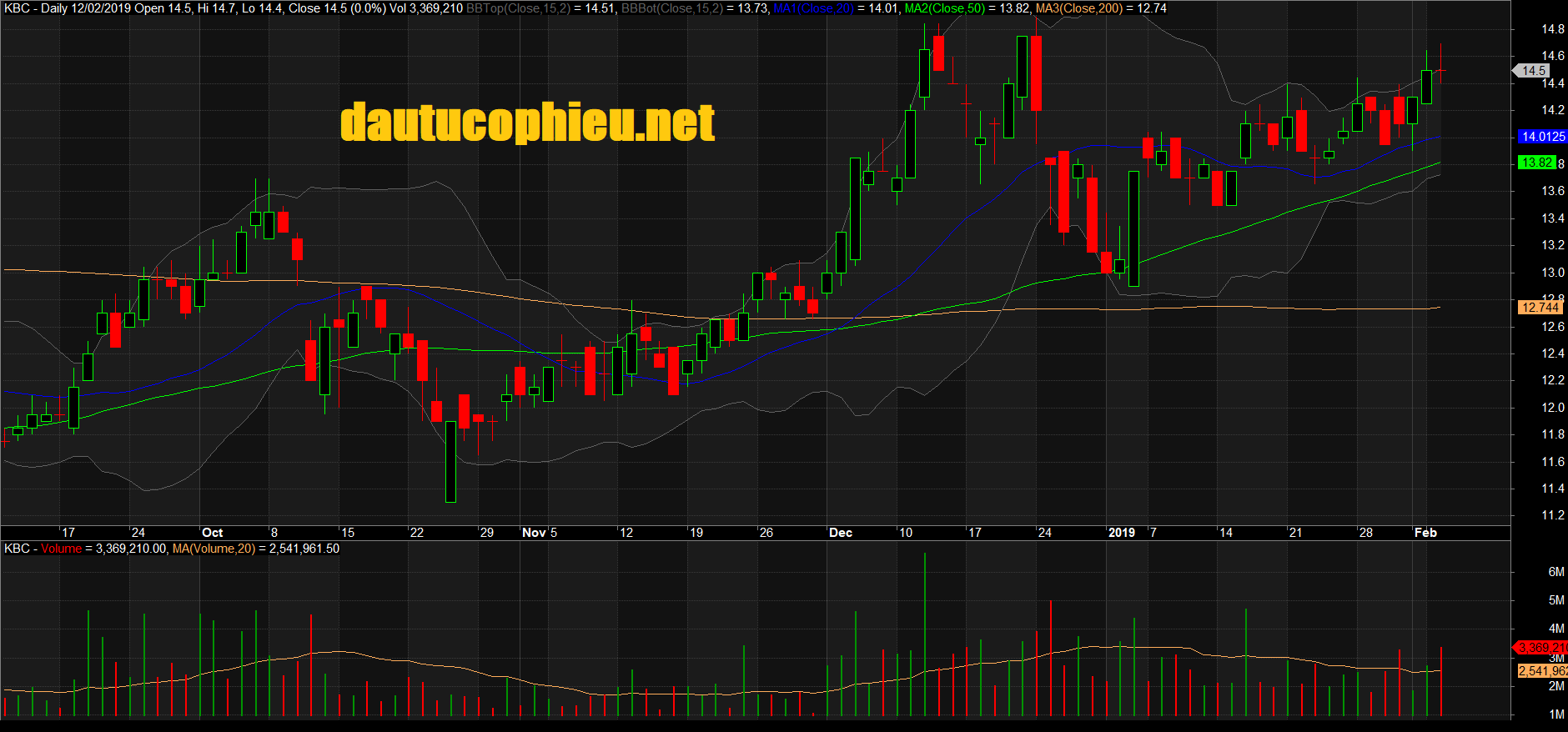Click the green MA2(Close,50) legend label
1568x732 pixels.
944,8
